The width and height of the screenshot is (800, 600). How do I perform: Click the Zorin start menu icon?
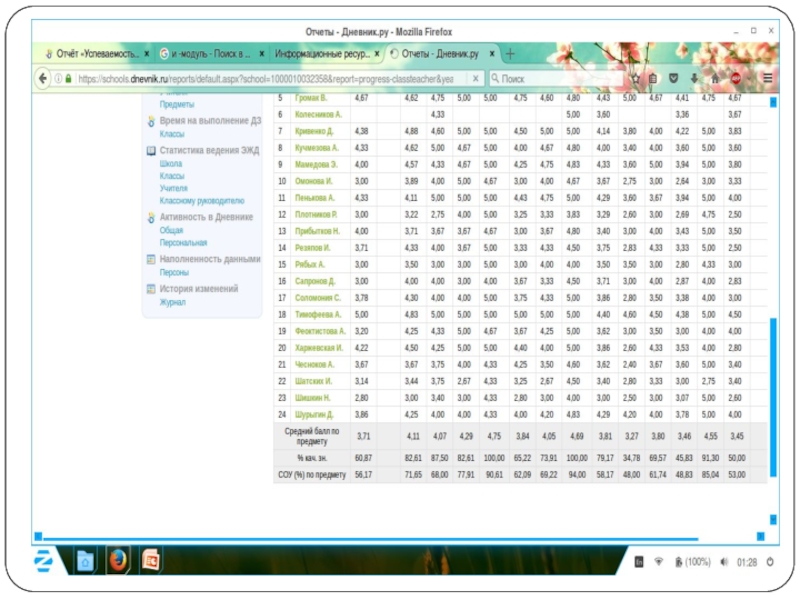(45, 559)
